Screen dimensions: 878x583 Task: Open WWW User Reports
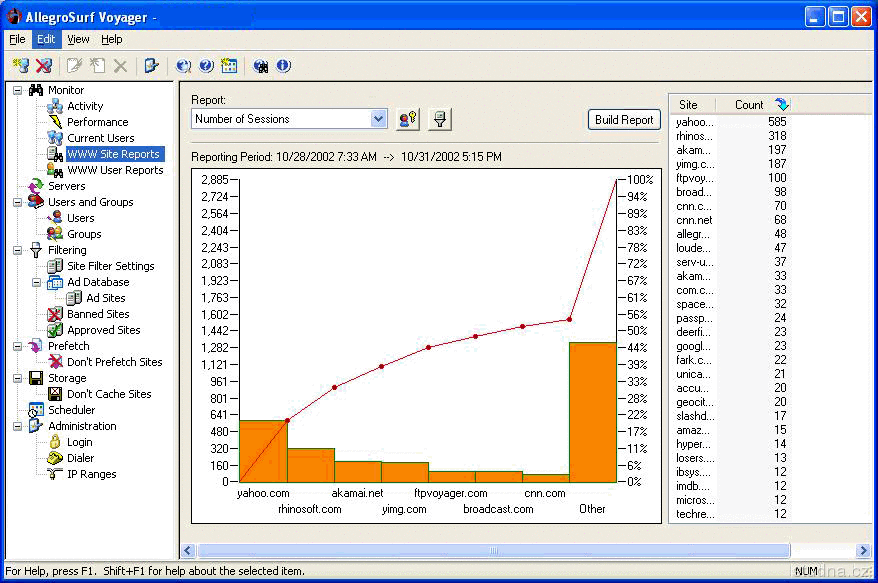point(115,170)
